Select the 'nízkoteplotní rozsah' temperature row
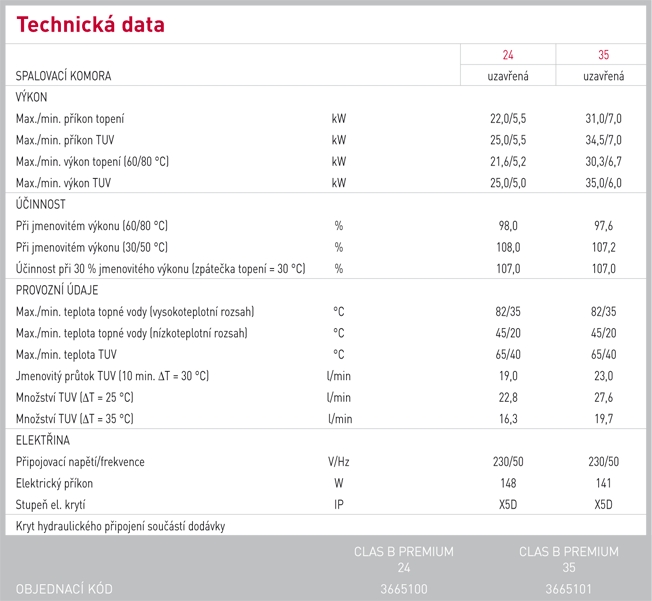 [x=326, y=333]
